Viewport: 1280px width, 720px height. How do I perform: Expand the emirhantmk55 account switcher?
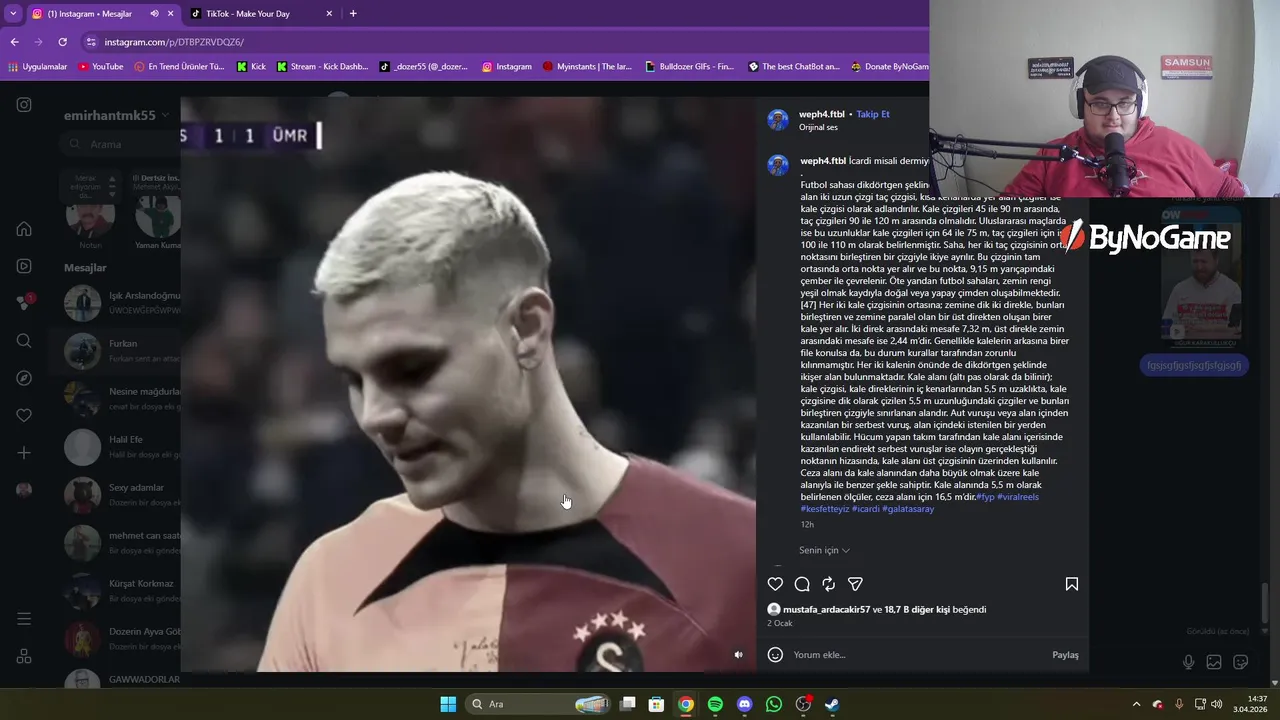114,115
